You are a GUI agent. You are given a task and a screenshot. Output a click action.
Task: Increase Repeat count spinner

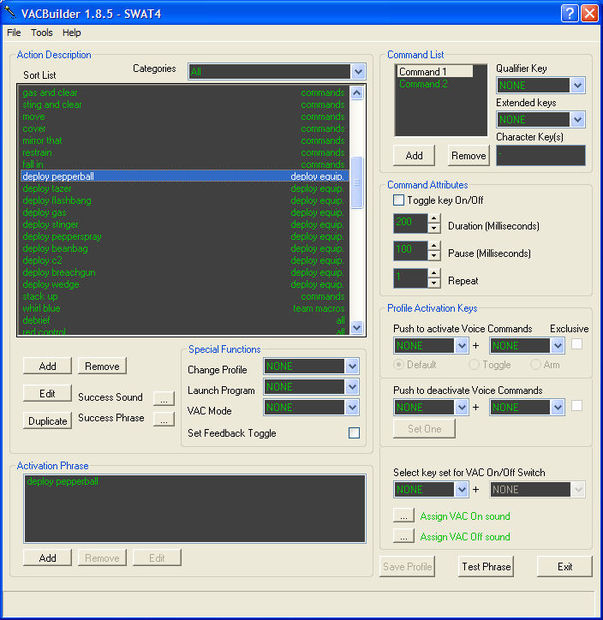(434, 273)
